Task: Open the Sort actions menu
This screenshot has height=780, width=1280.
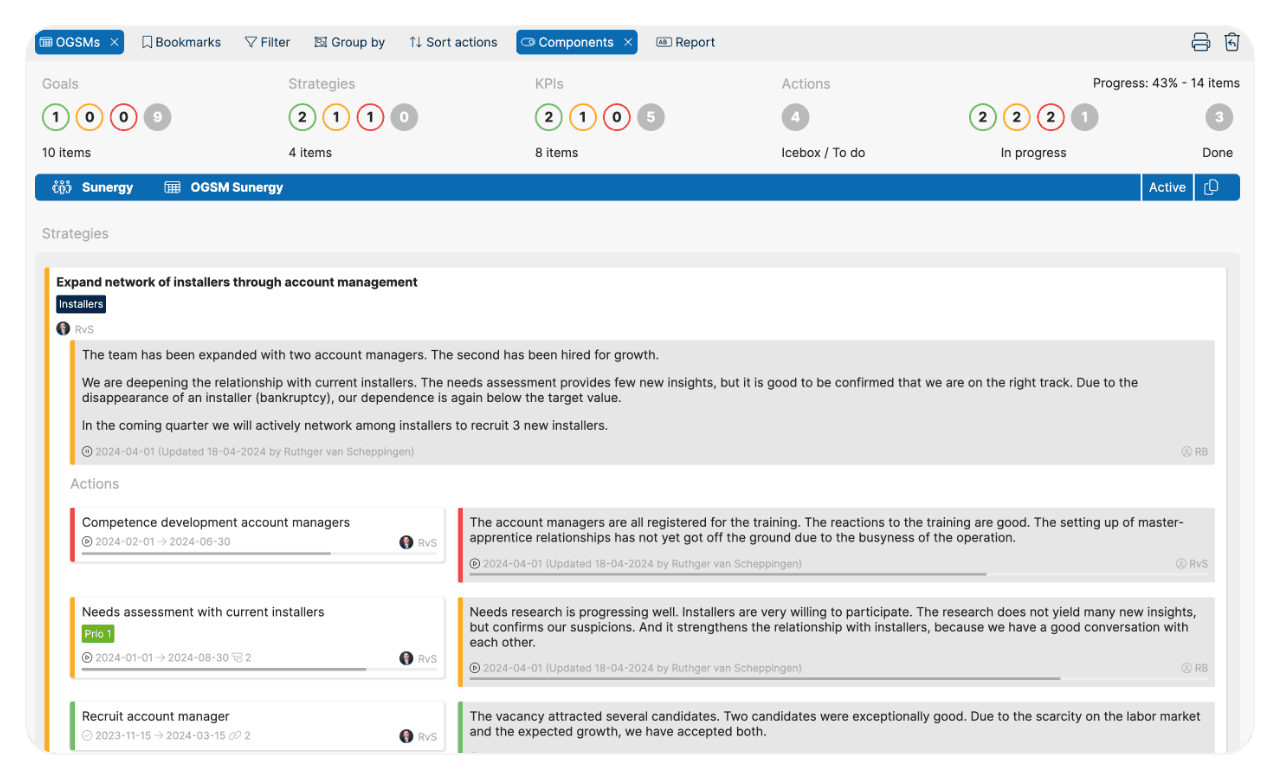Action: click(x=453, y=42)
